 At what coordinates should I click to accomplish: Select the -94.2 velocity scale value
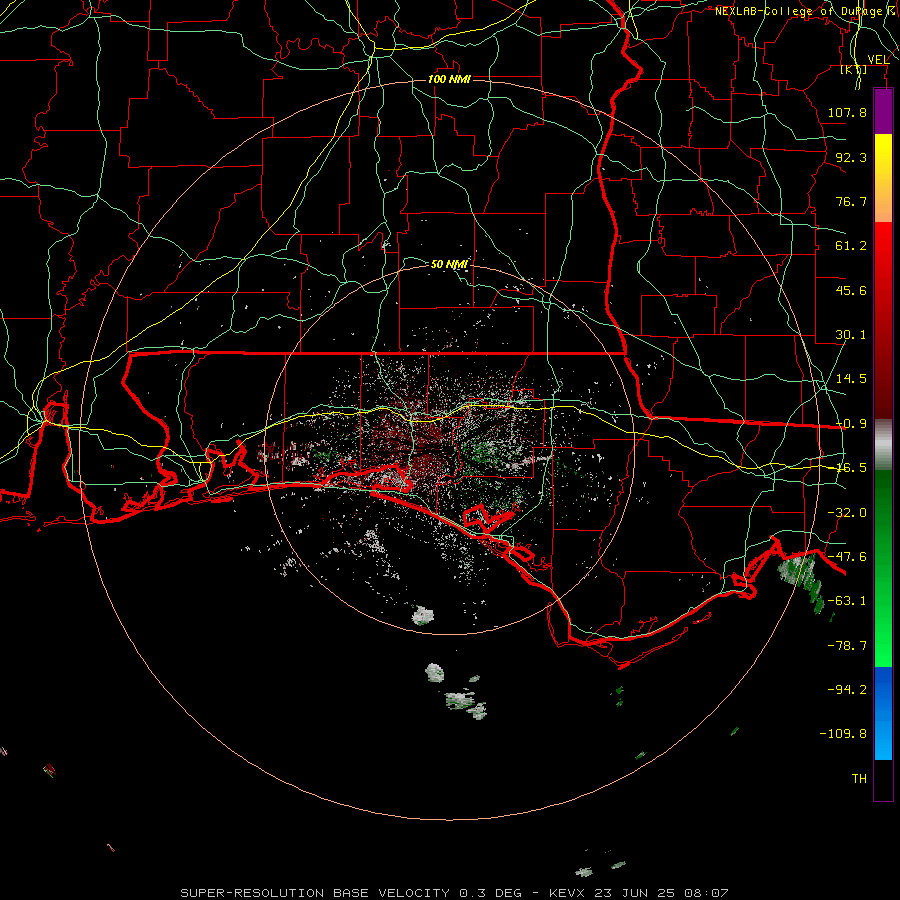847,689
